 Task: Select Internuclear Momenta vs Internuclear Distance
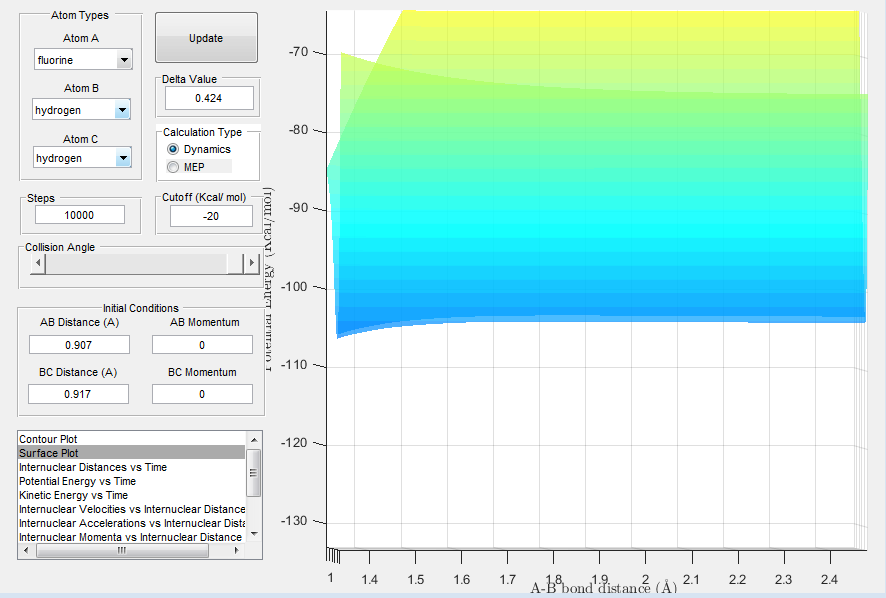coord(132,537)
